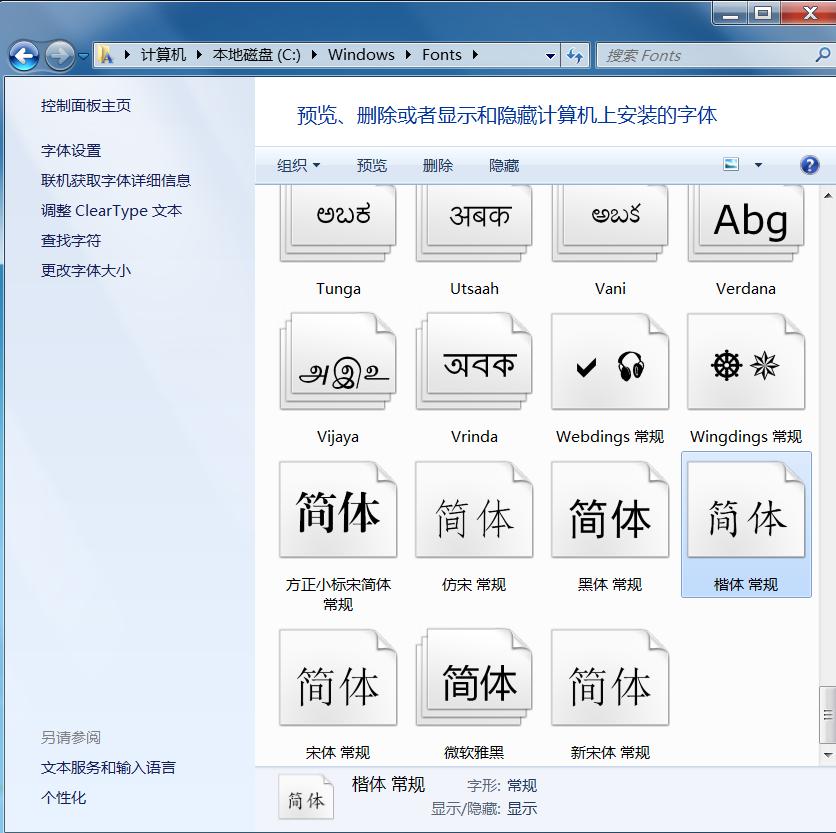Click the back navigation arrow
The image size is (836, 833).
click(23, 55)
